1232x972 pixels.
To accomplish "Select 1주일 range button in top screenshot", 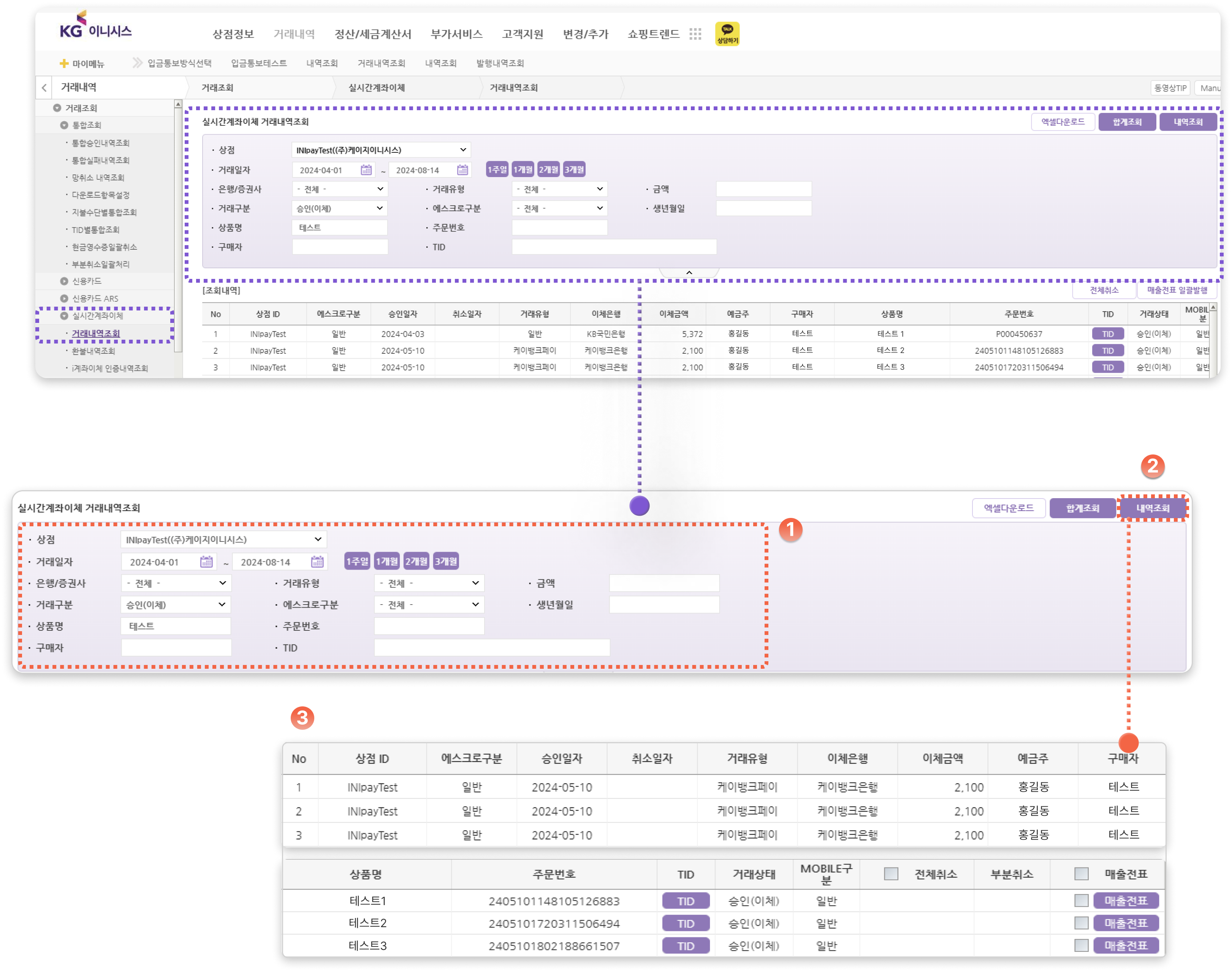I will [x=497, y=169].
